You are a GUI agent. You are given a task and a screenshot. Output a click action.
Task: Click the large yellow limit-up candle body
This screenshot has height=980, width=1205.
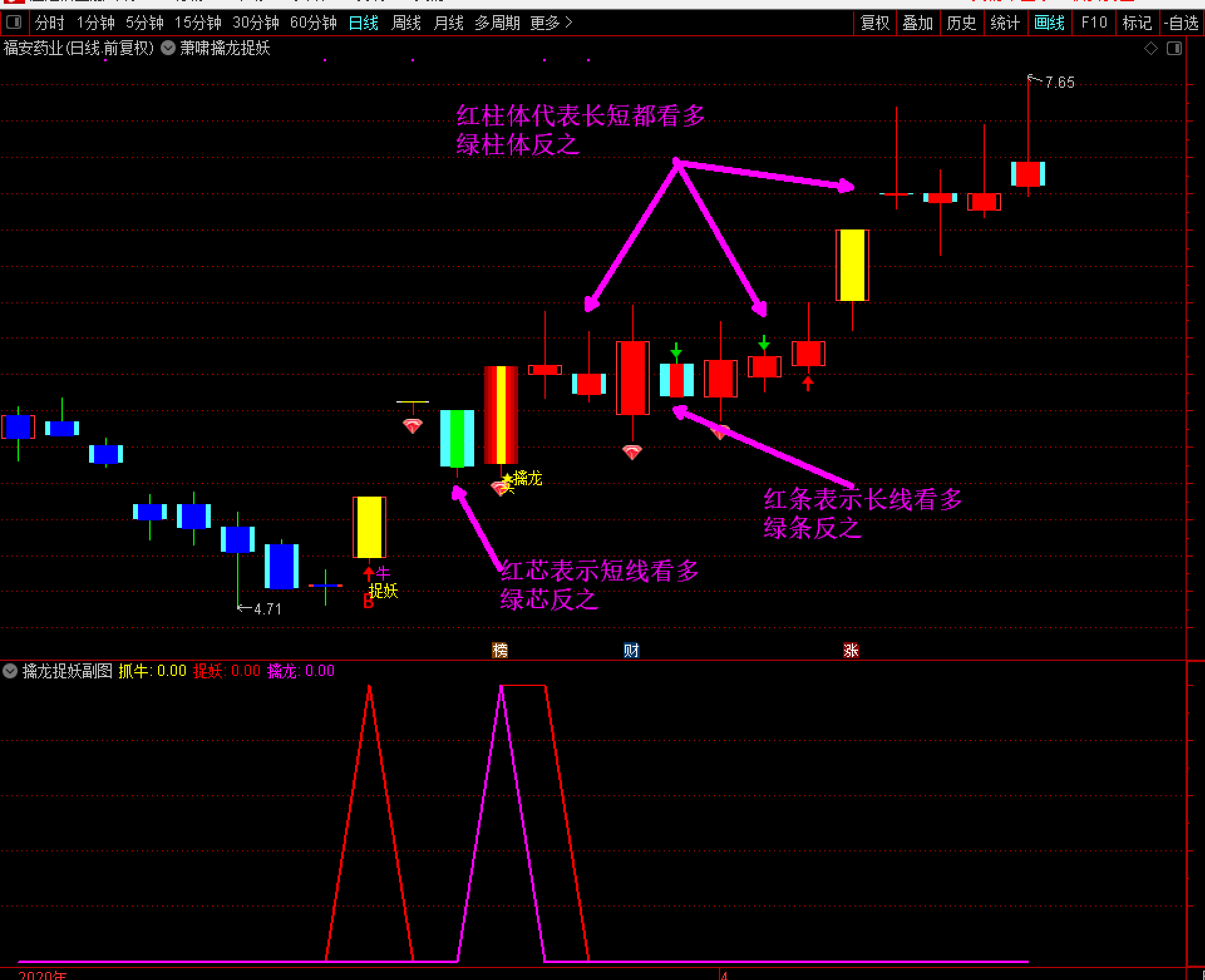(x=852, y=265)
